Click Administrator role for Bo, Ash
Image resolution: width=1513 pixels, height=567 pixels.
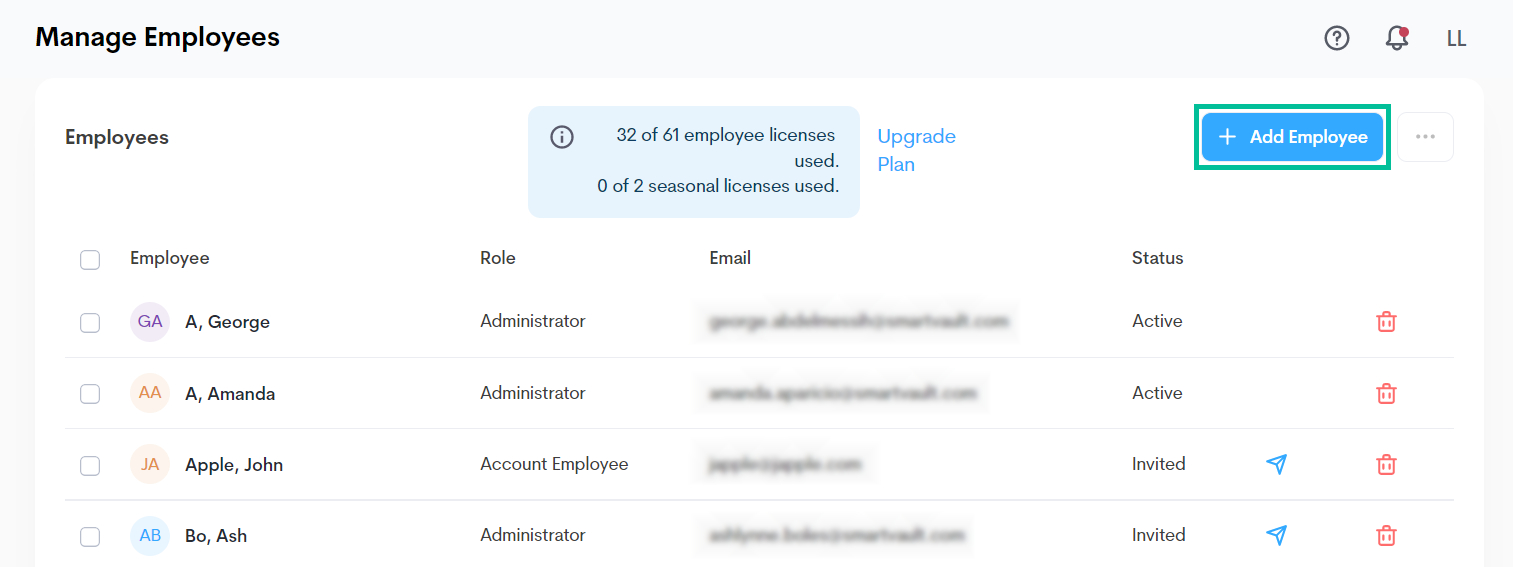click(x=533, y=535)
